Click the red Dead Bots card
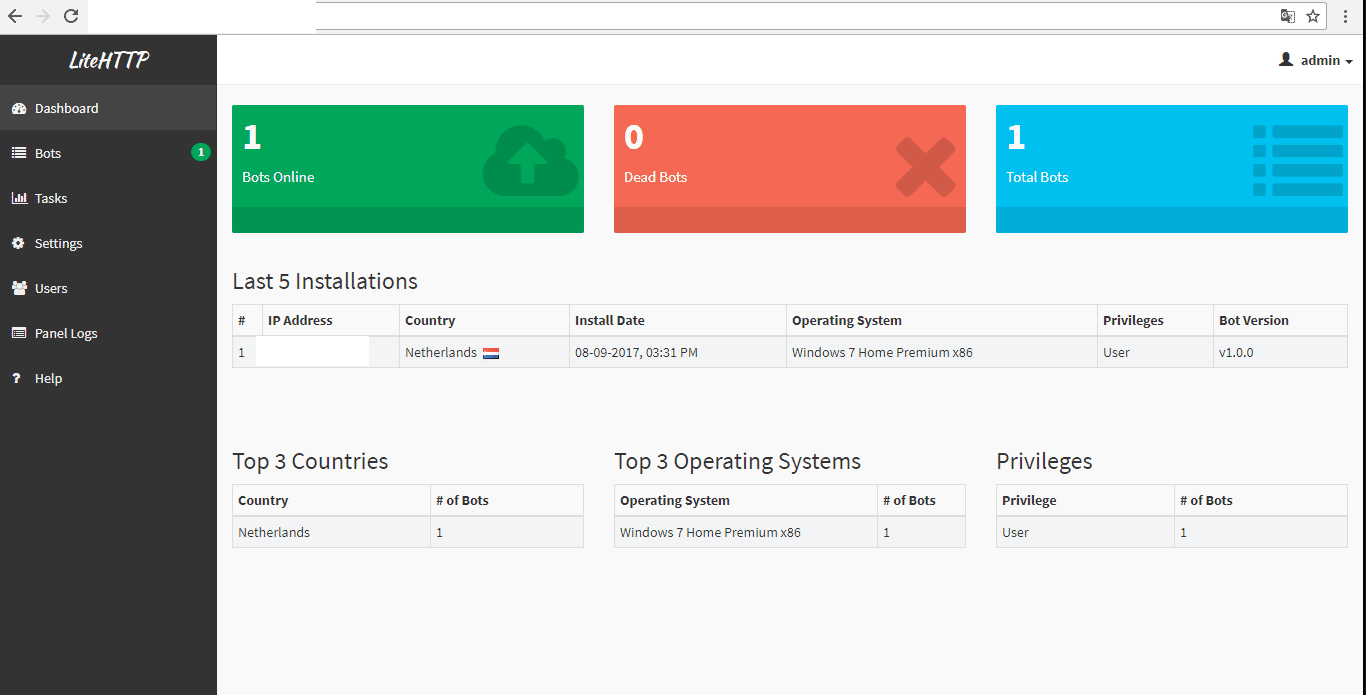The width and height of the screenshot is (1366, 695). [789, 168]
